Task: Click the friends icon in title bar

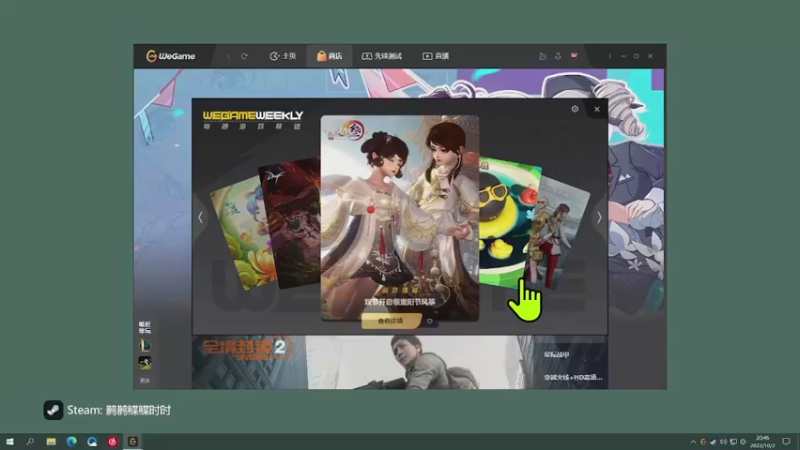Action: coord(543,56)
